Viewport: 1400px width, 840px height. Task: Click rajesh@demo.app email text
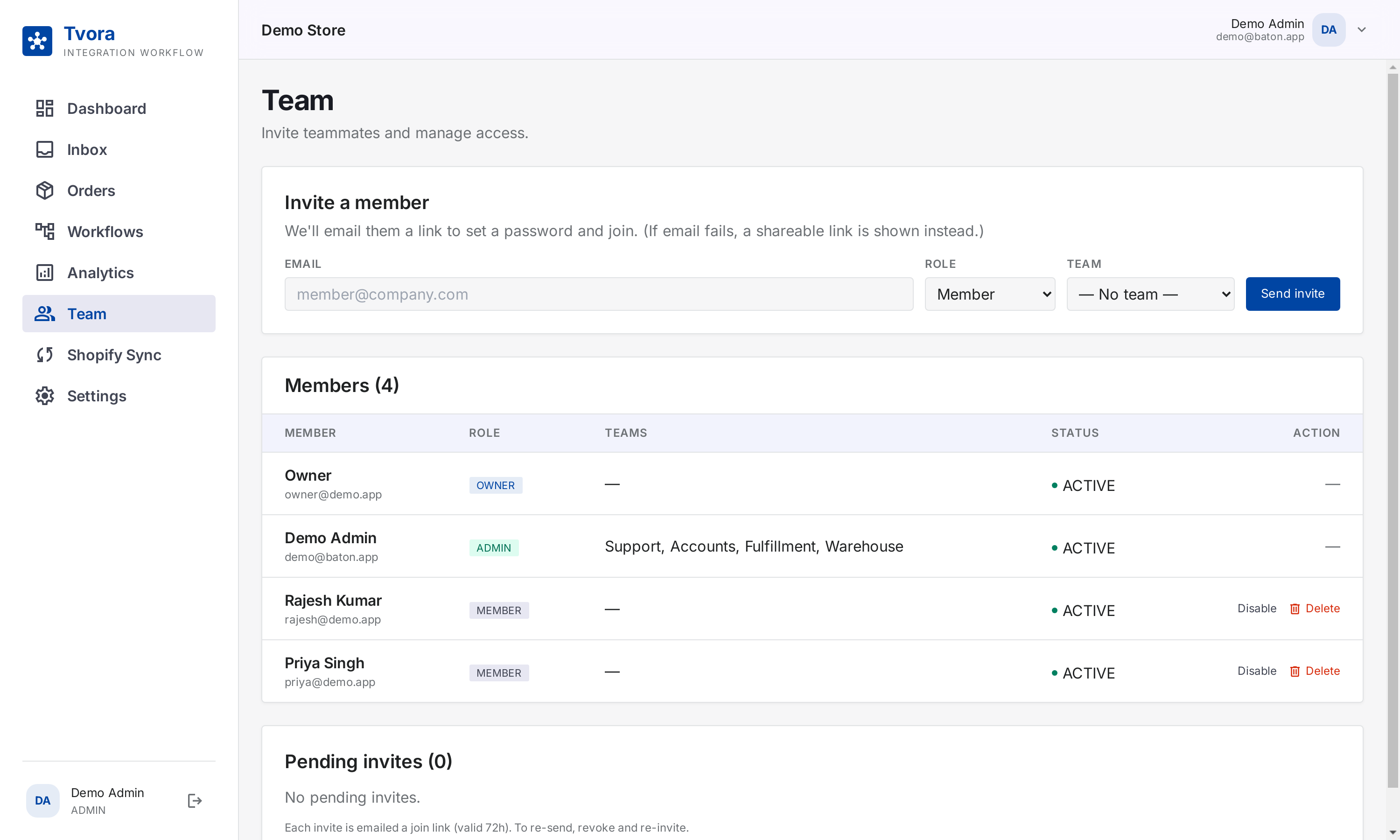click(332, 619)
